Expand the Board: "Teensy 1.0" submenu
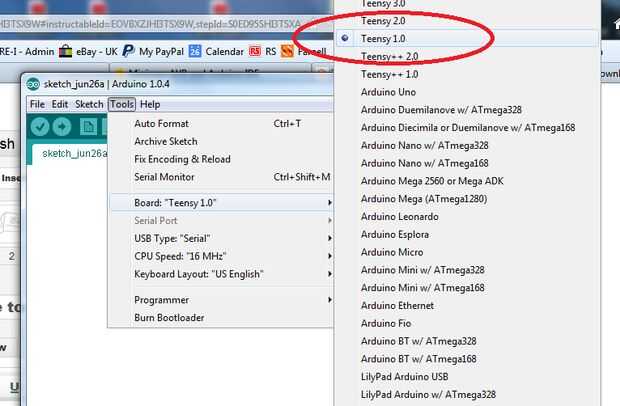Screen dimensions: 620x406 pos(221,203)
